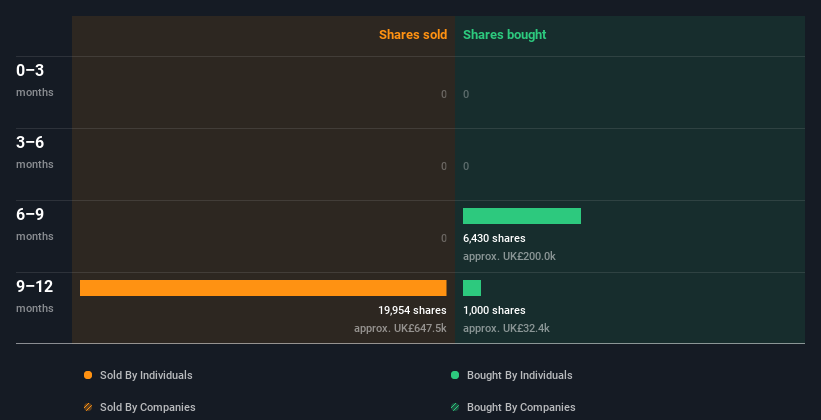
Task: Click the 3–6 months row label
Action: pos(35,152)
